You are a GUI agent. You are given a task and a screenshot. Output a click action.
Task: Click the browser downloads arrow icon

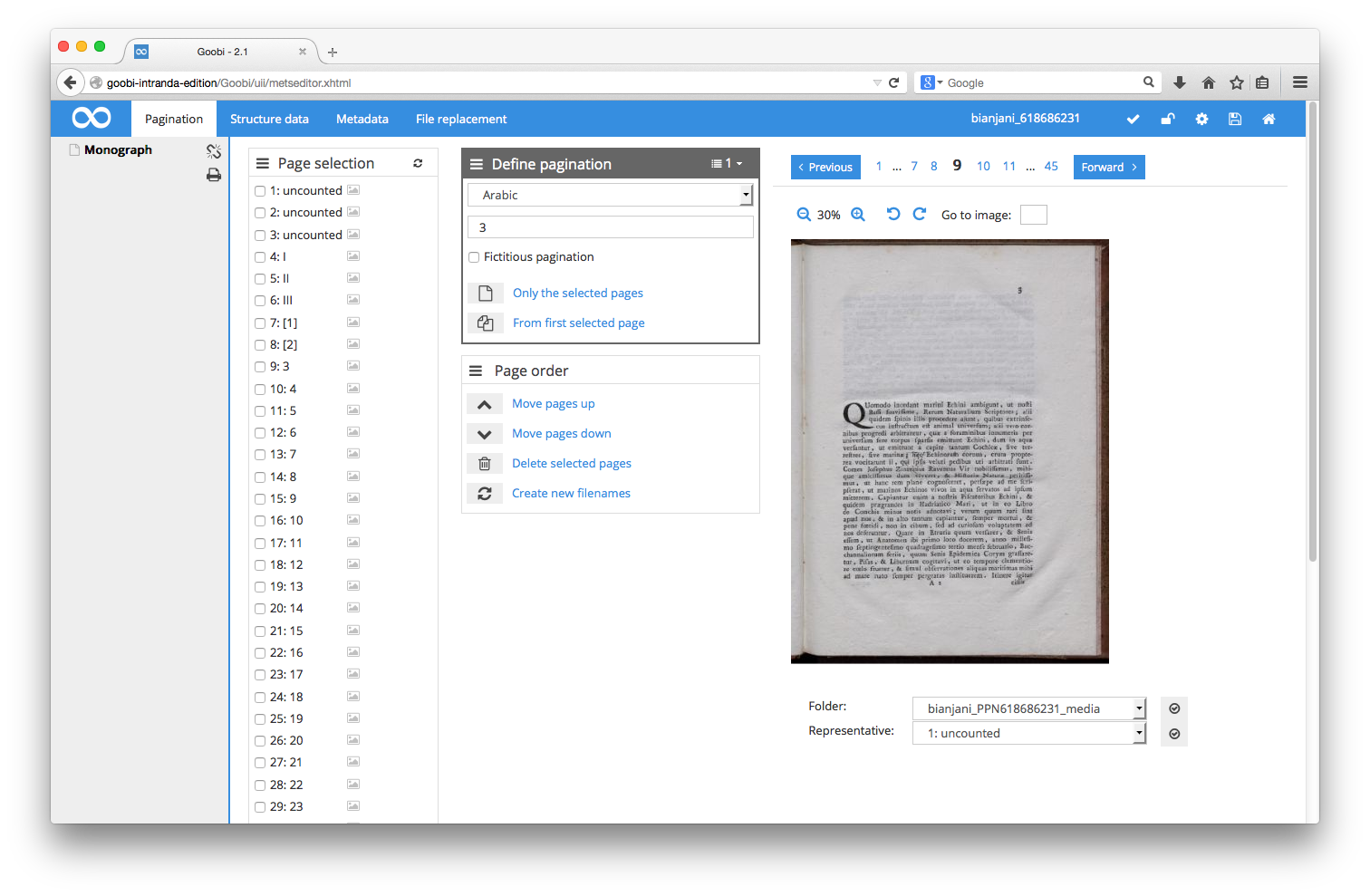pyautogui.click(x=1180, y=82)
